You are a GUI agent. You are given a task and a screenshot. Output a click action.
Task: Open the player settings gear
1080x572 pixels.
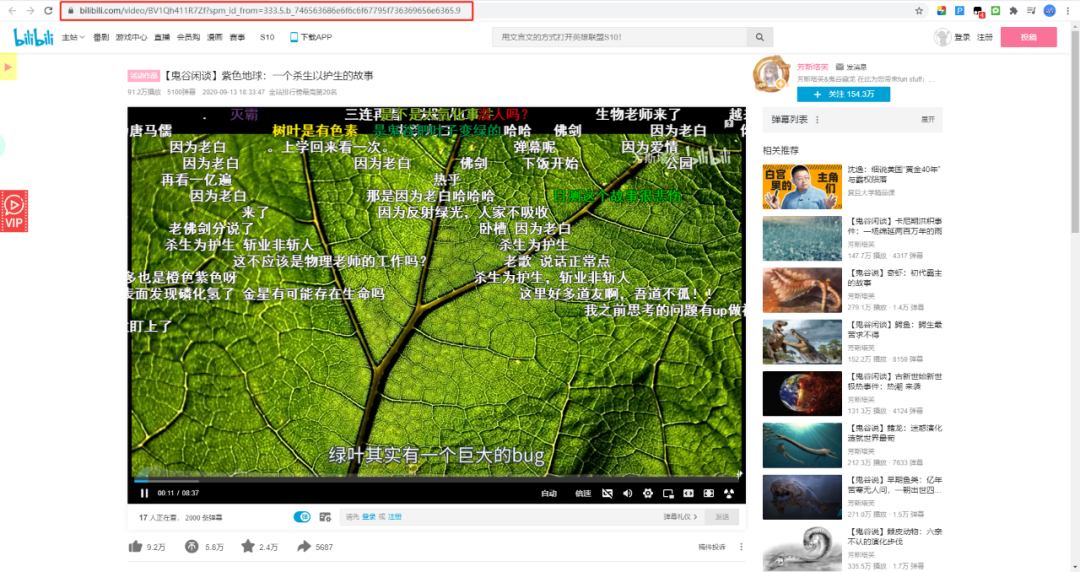(647, 493)
